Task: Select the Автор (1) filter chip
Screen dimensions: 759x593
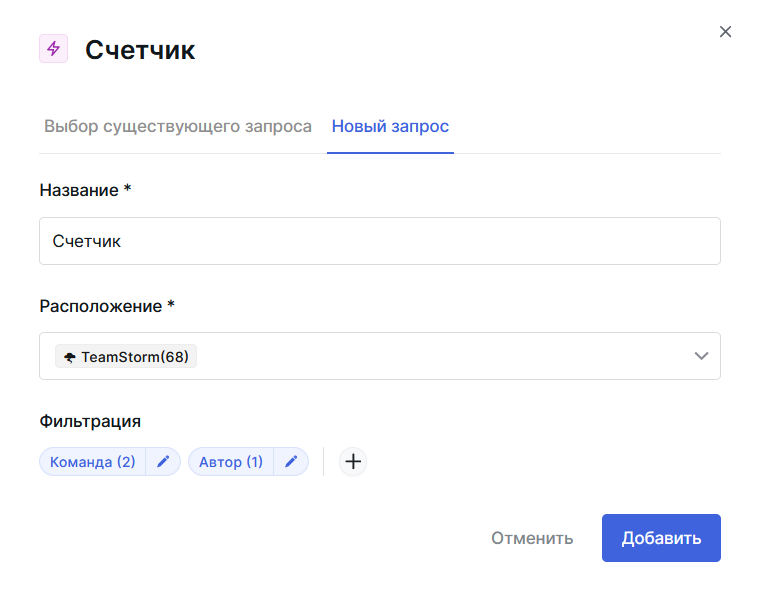Action: pos(231,462)
